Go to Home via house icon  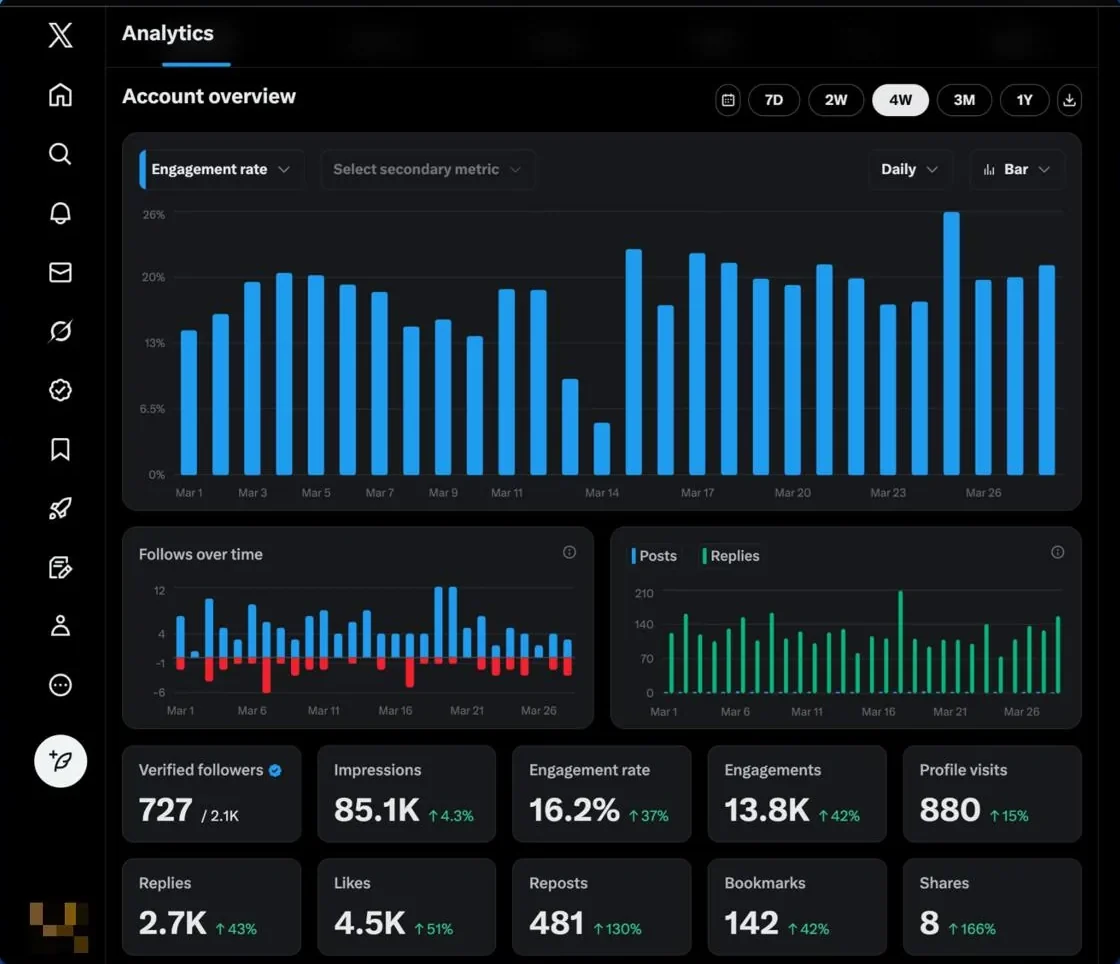point(61,94)
